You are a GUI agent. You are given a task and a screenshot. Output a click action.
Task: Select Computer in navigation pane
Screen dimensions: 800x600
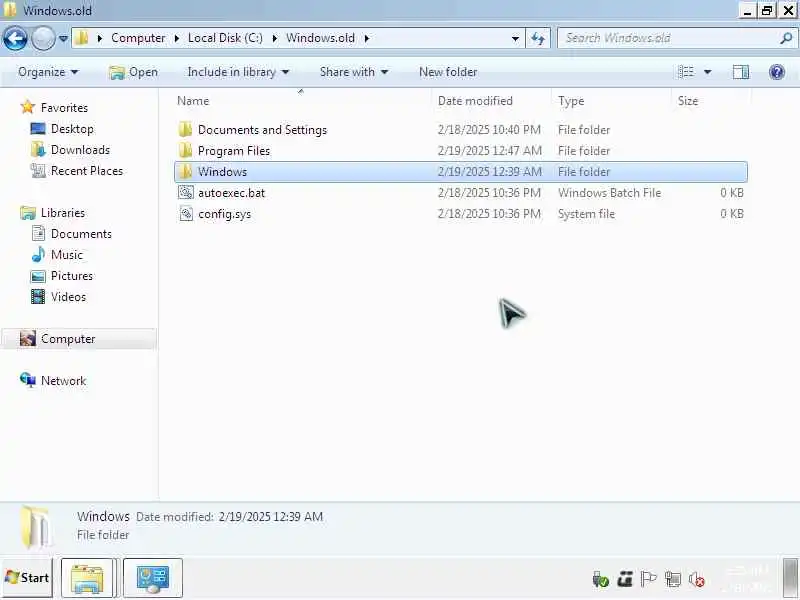(x=79, y=339)
